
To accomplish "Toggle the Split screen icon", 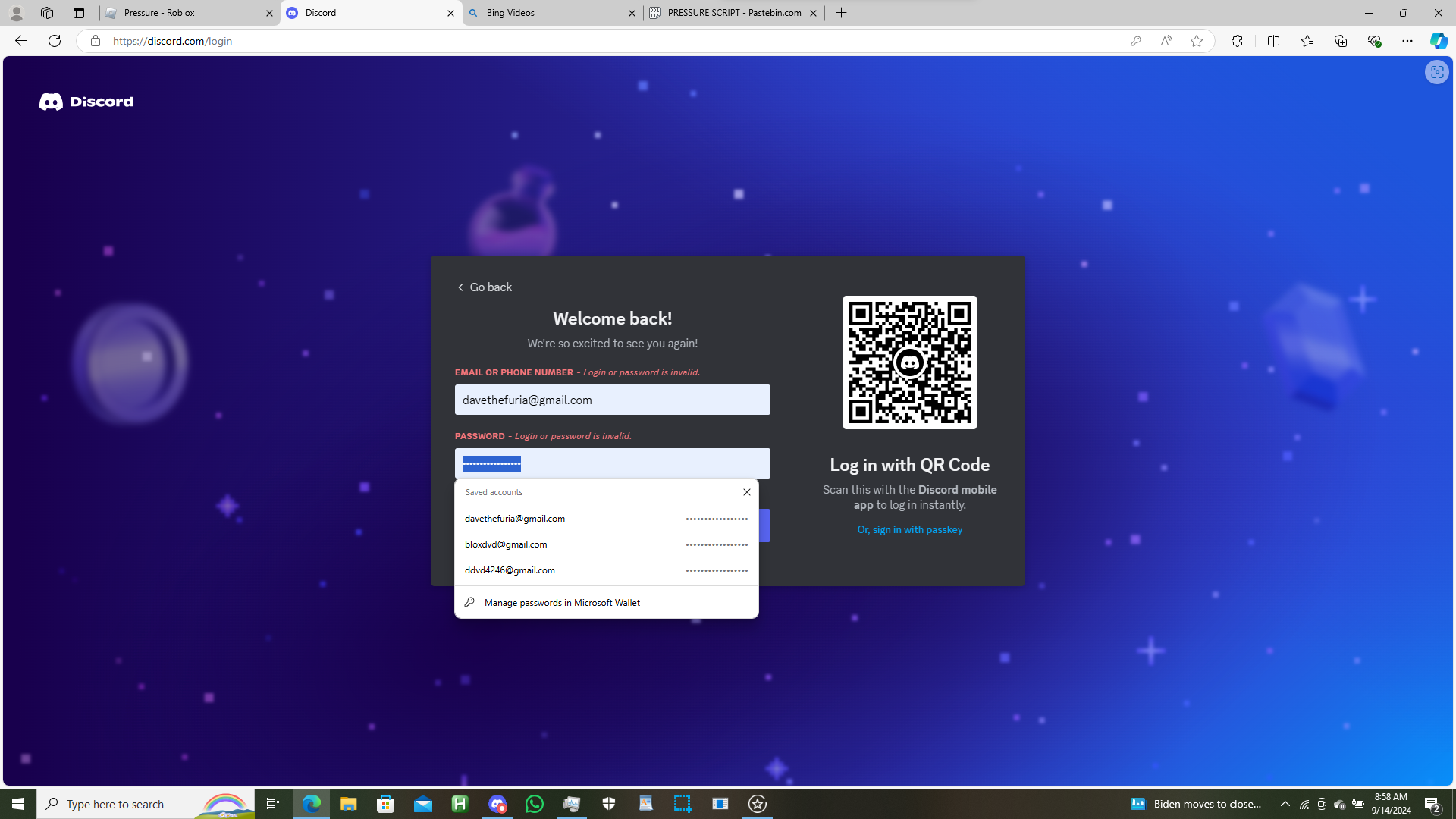I will pyautogui.click(x=1273, y=41).
